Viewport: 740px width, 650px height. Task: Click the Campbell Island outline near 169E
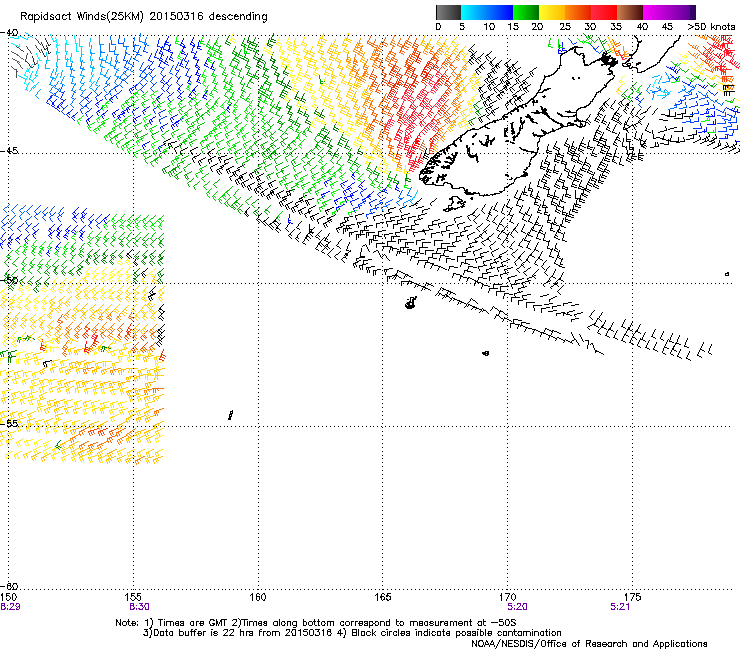click(485, 353)
